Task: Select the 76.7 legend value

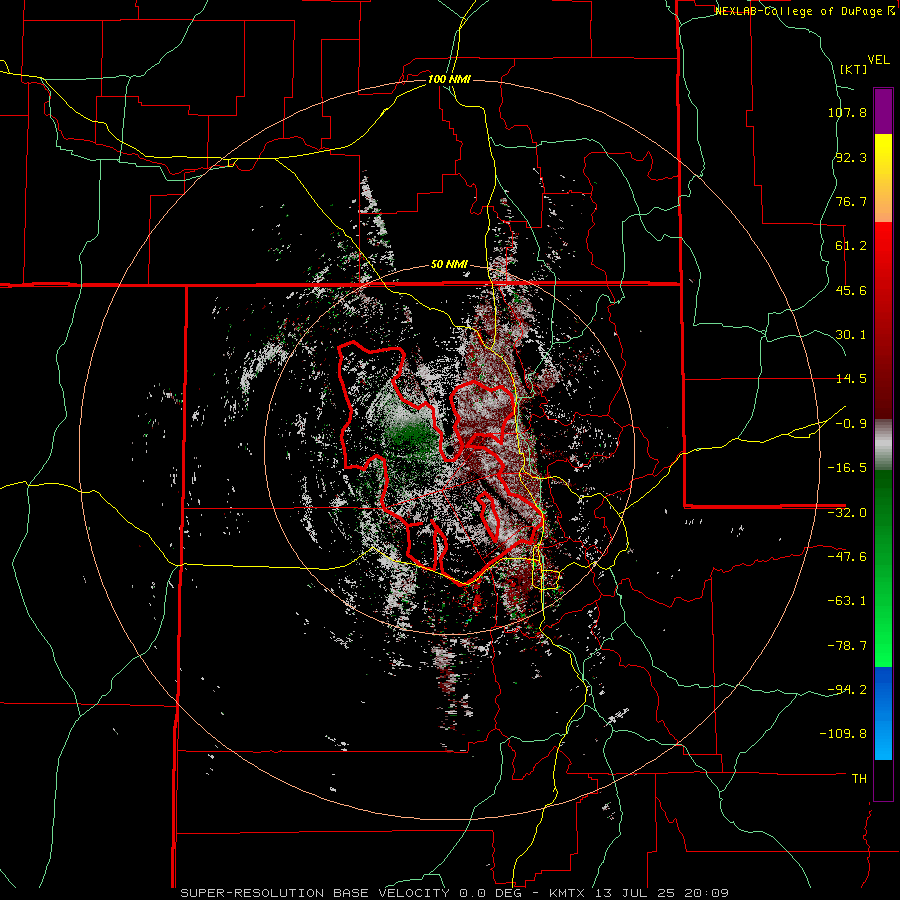Action: point(851,201)
